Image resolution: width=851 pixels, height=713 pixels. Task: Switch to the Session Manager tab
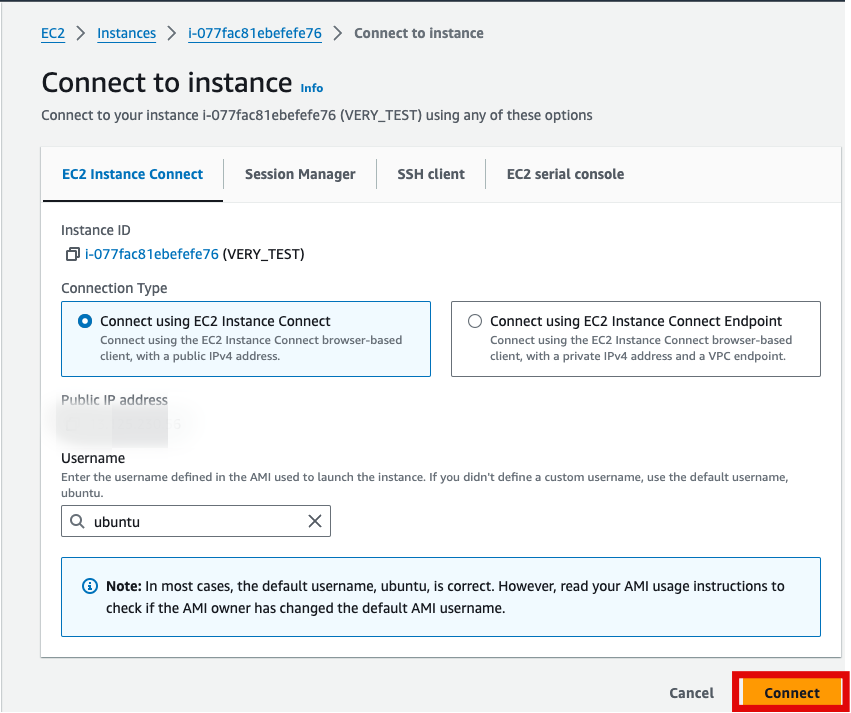300,174
